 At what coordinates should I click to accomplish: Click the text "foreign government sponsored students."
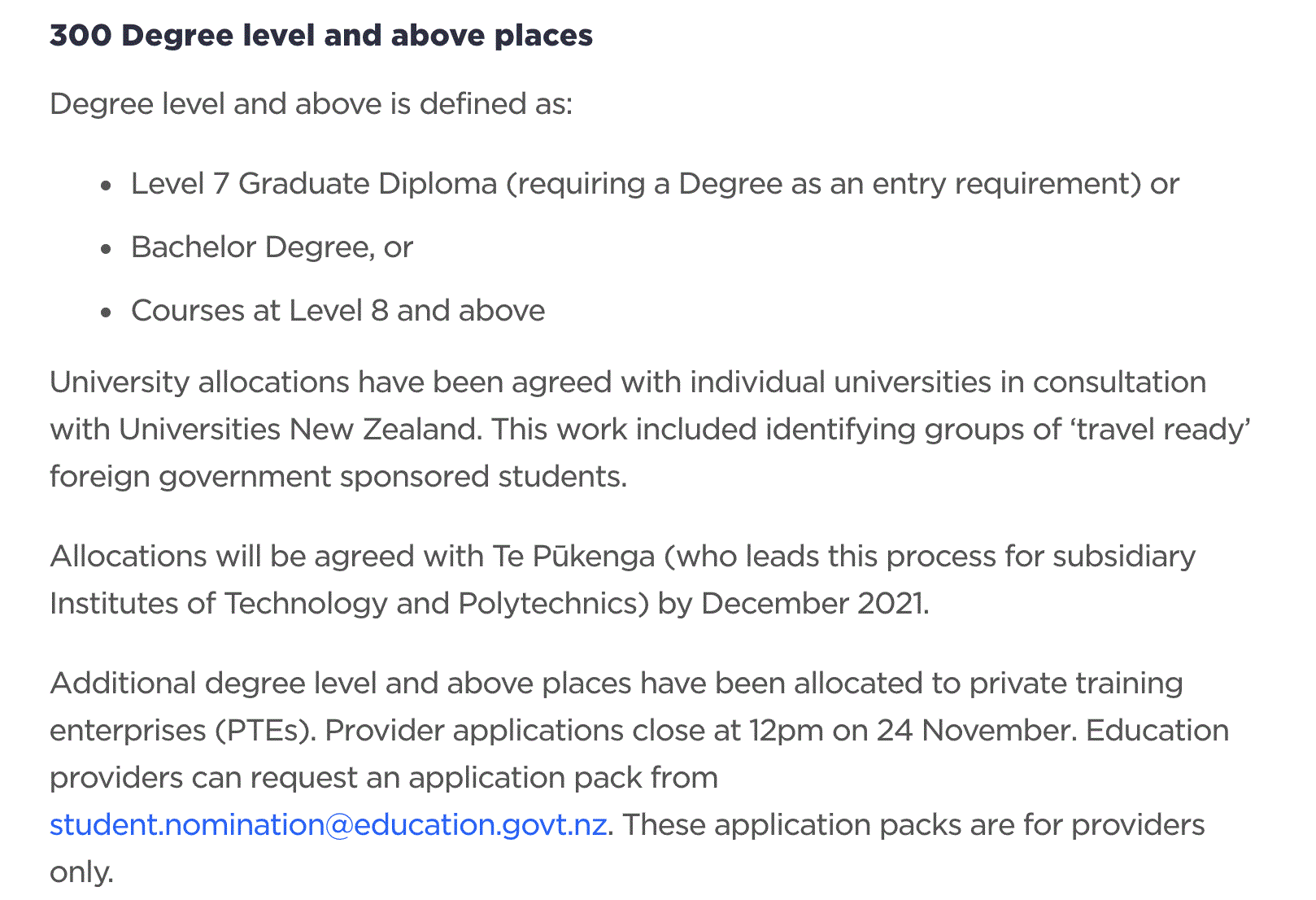tap(338, 477)
